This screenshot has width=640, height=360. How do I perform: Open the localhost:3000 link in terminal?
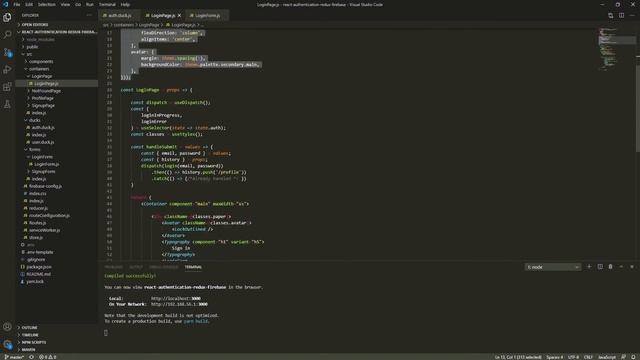pyautogui.click(x=176, y=298)
